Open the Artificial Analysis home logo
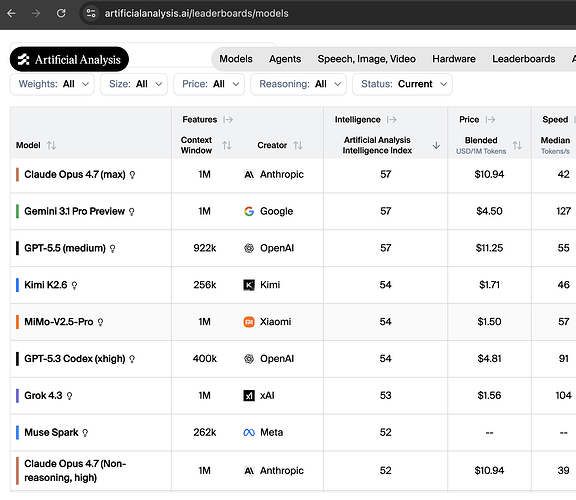The height and width of the screenshot is (500, 576). point(69,59)
